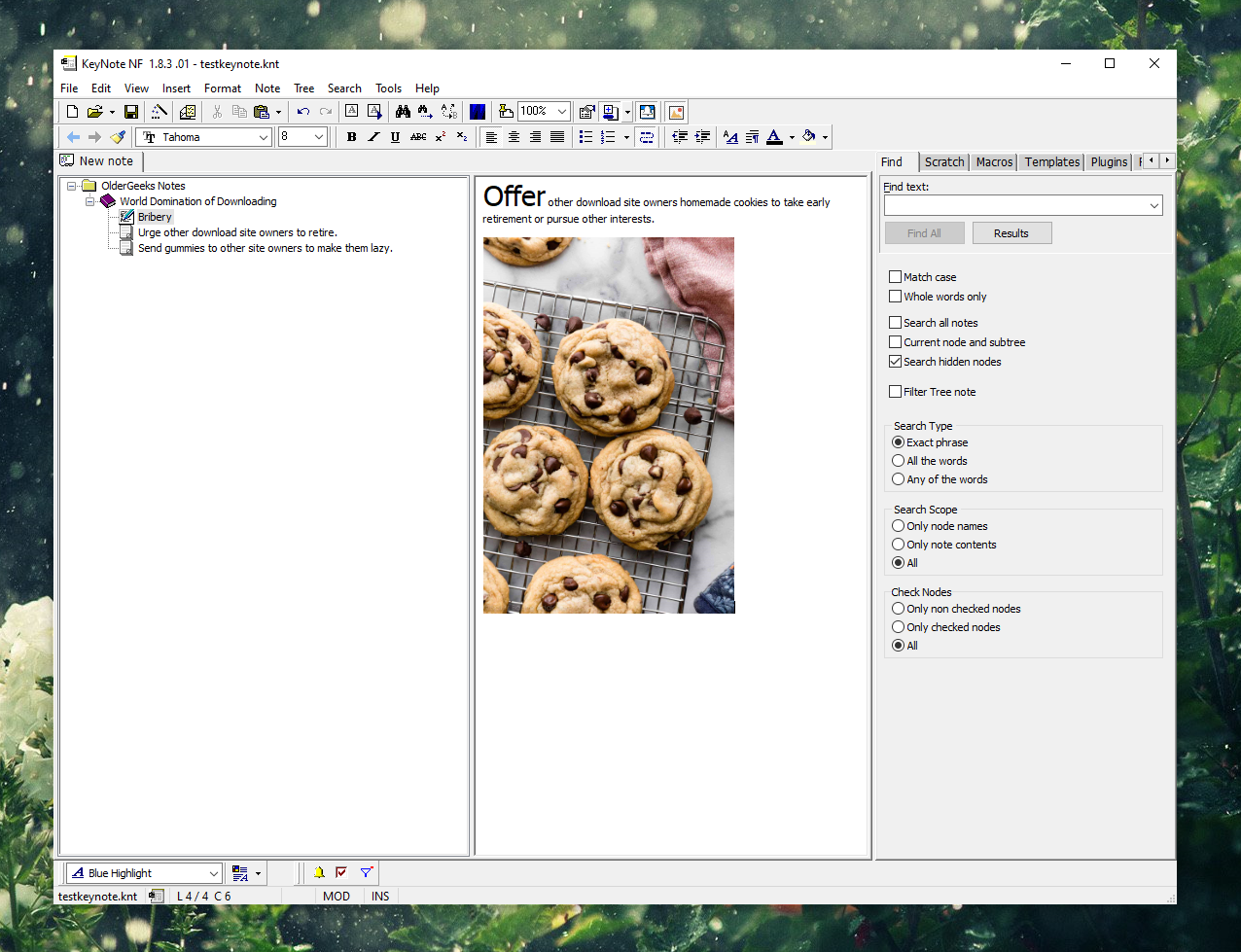This screenshot has width=1241, height=952.
Task: Save the file with the floppy disk icon
Action: click(131, 112)
